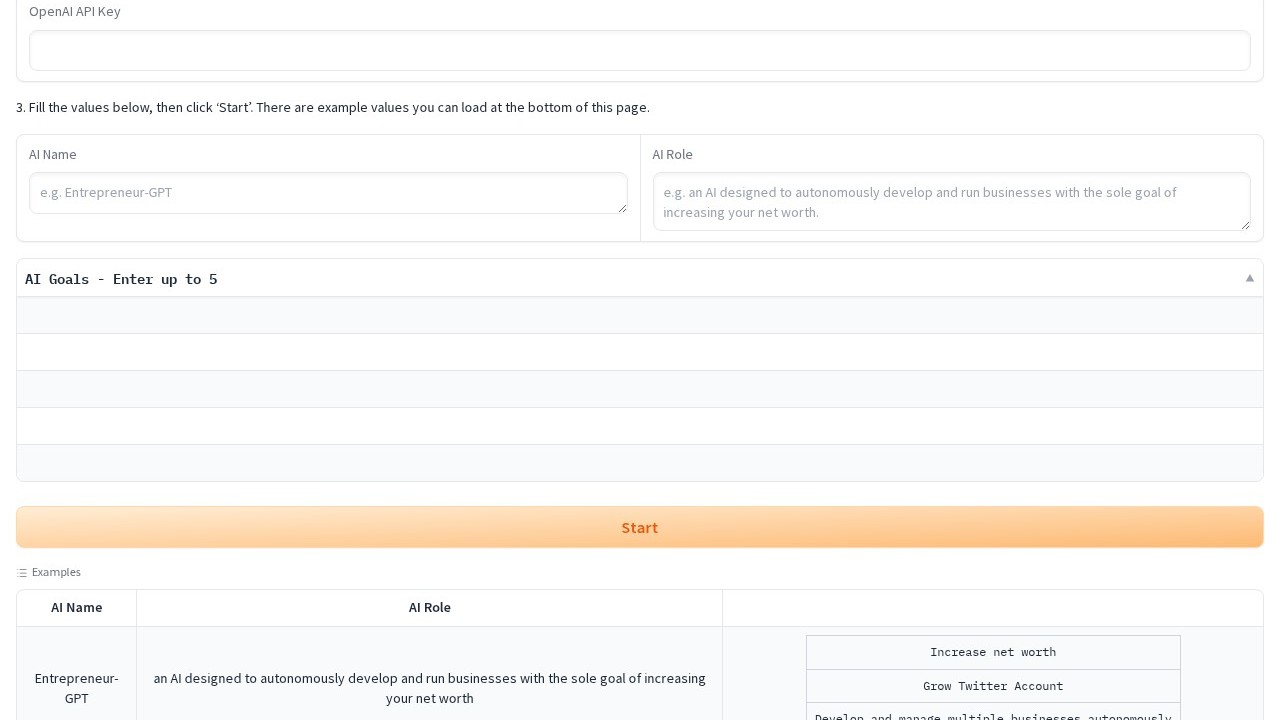Click the AI Name header in Examples table
The height and width of the screenshot is (720, 1280).
coord(77,608)
